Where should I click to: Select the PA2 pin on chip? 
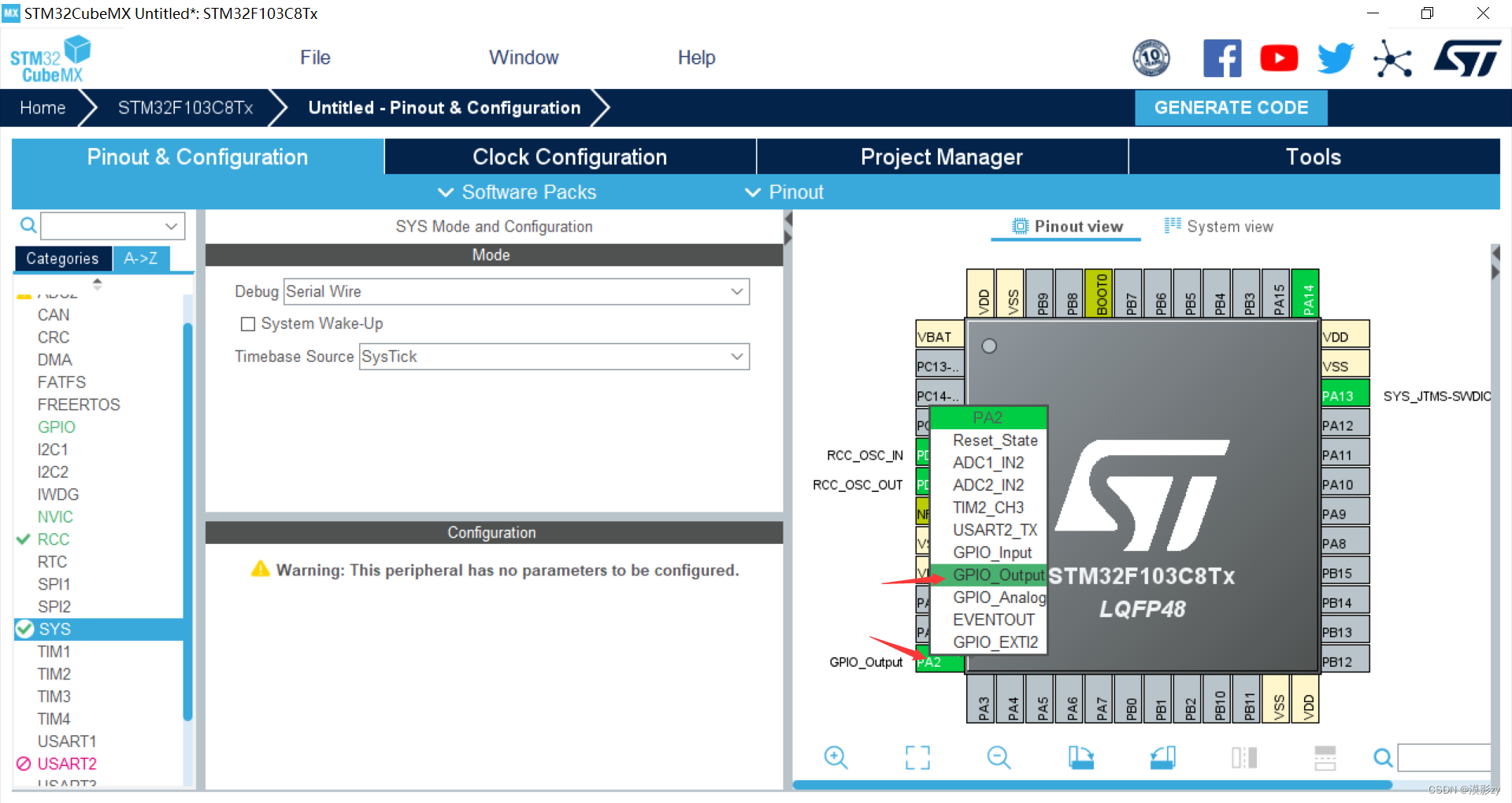tap(939, 662)
